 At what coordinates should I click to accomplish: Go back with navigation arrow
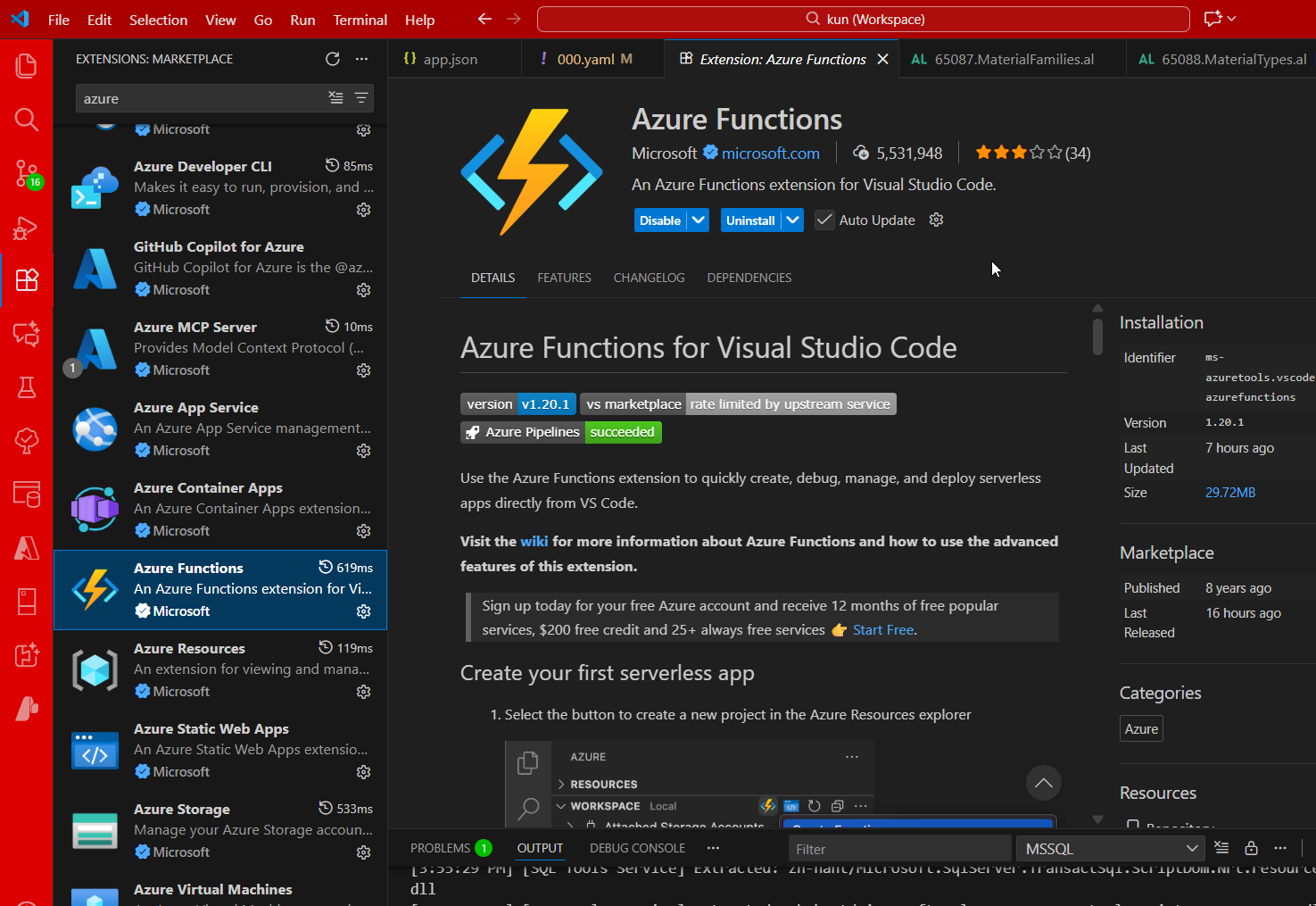click(484, 19)
